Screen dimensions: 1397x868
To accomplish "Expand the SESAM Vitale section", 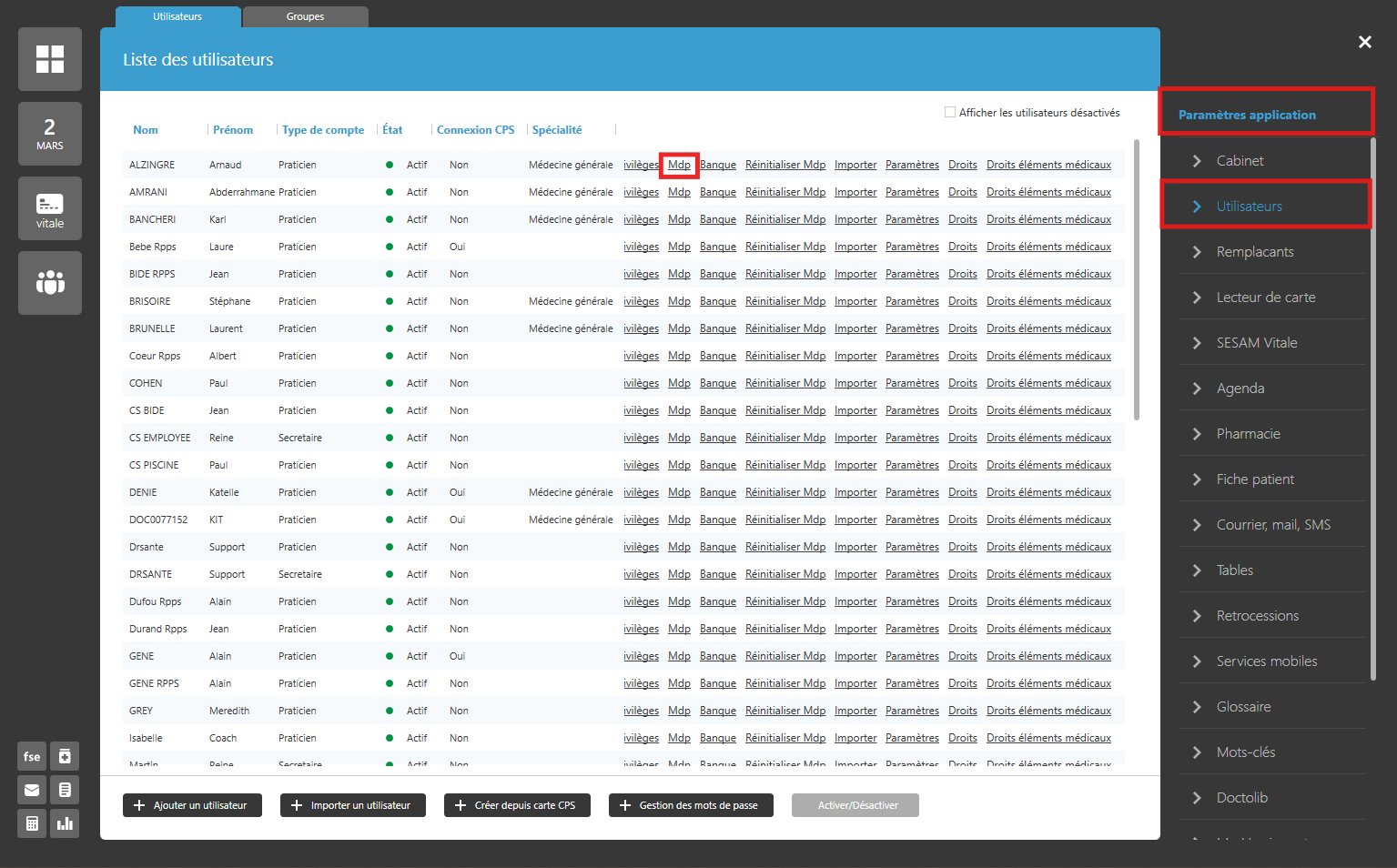I will pos(1256,343).
